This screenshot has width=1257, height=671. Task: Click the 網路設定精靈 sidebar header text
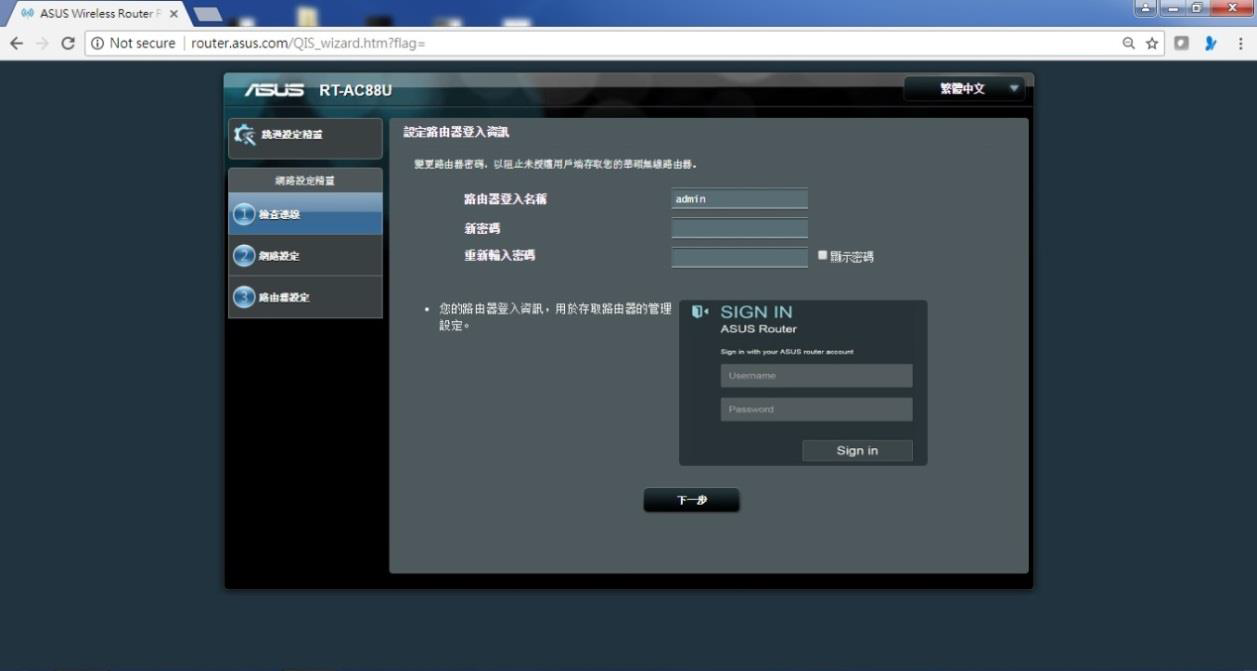pos(305,181)
